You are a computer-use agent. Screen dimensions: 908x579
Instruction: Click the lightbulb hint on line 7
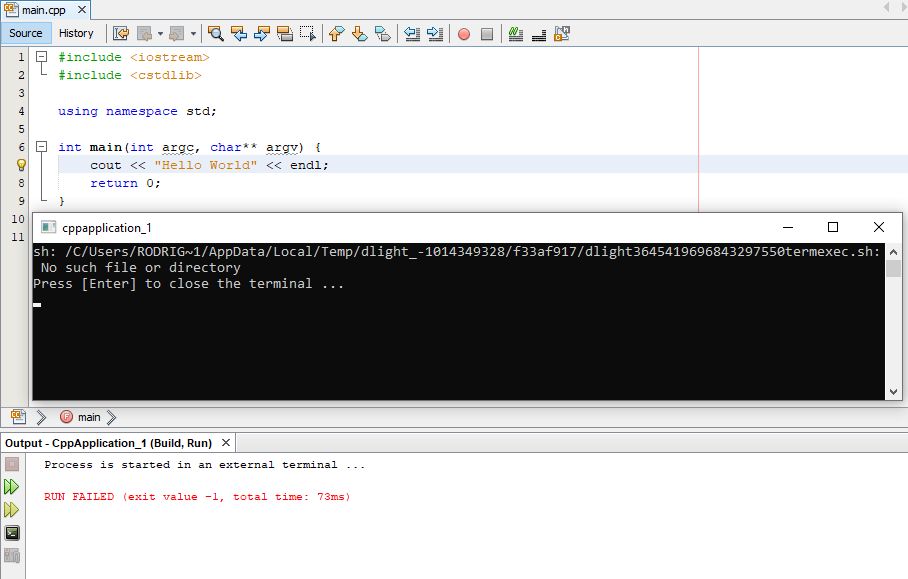click(21, 165)
